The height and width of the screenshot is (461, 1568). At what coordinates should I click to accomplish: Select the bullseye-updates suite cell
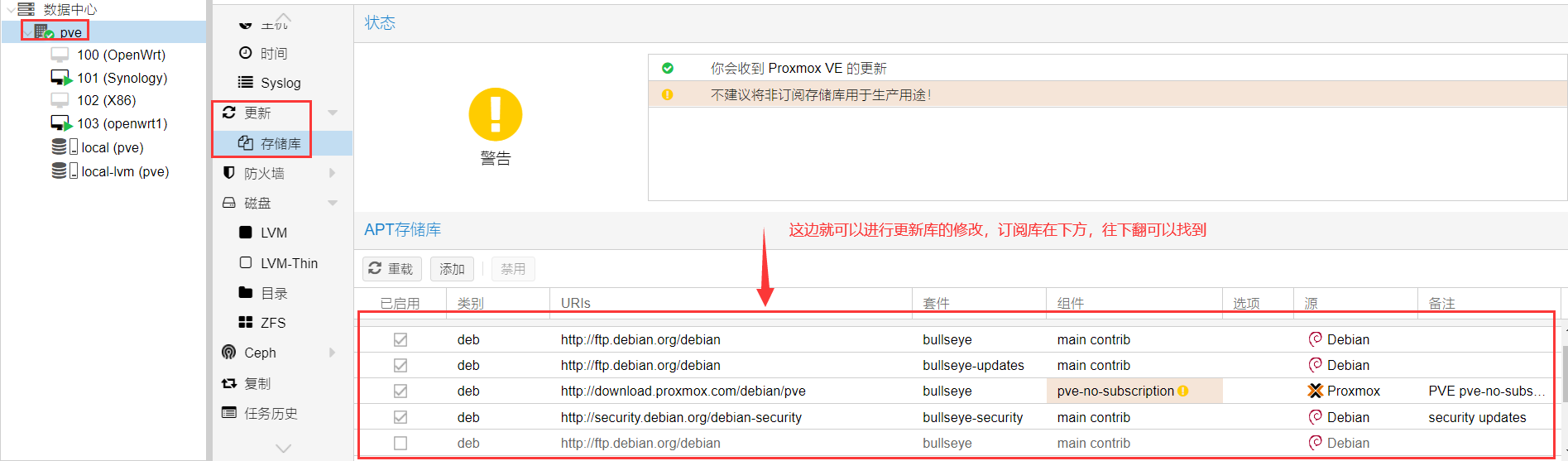tap(979, 365)
